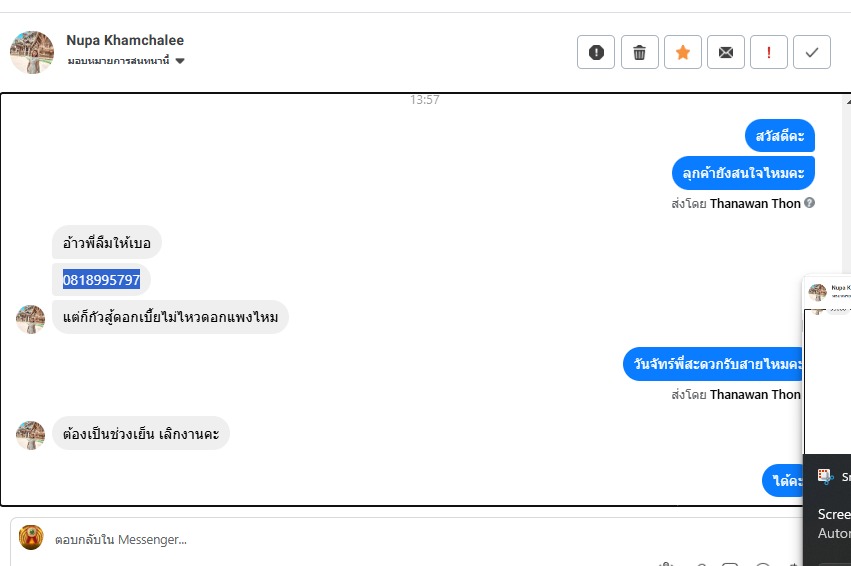Expand the conversation assignment dropdown arrow
Image resolution: width=851 pixels, height=566 pixels.
(180, 61)
